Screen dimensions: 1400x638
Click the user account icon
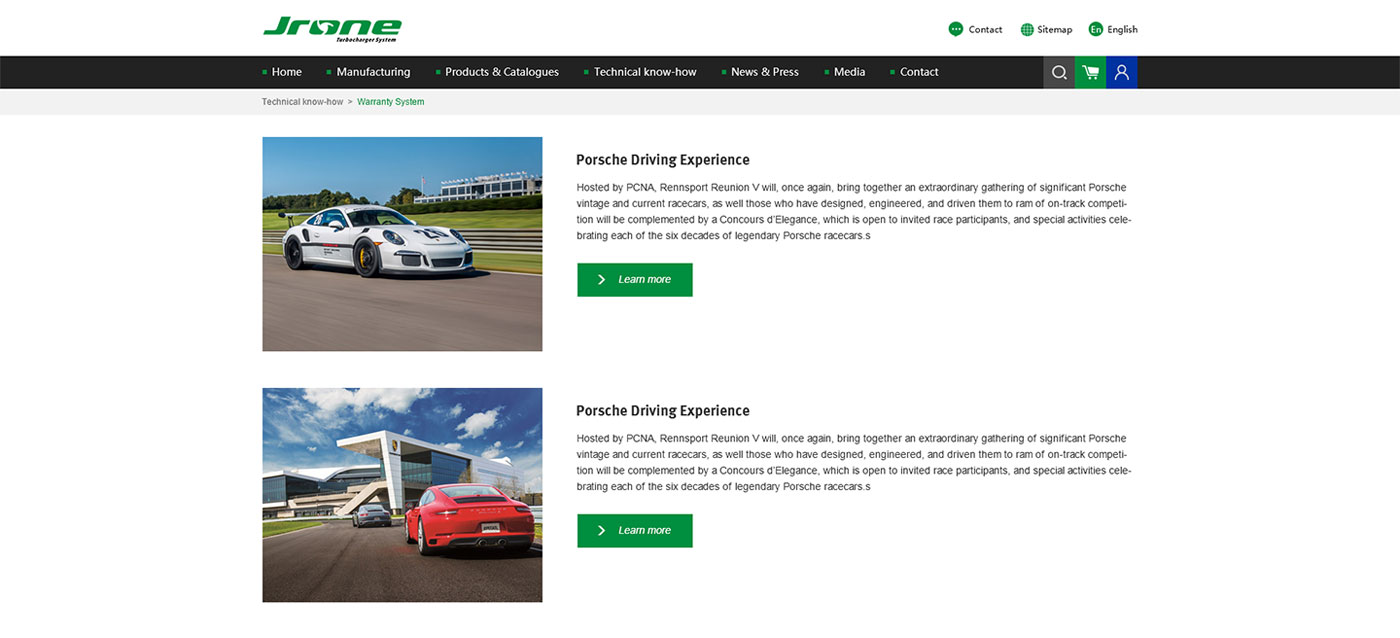click(1121, 72)
